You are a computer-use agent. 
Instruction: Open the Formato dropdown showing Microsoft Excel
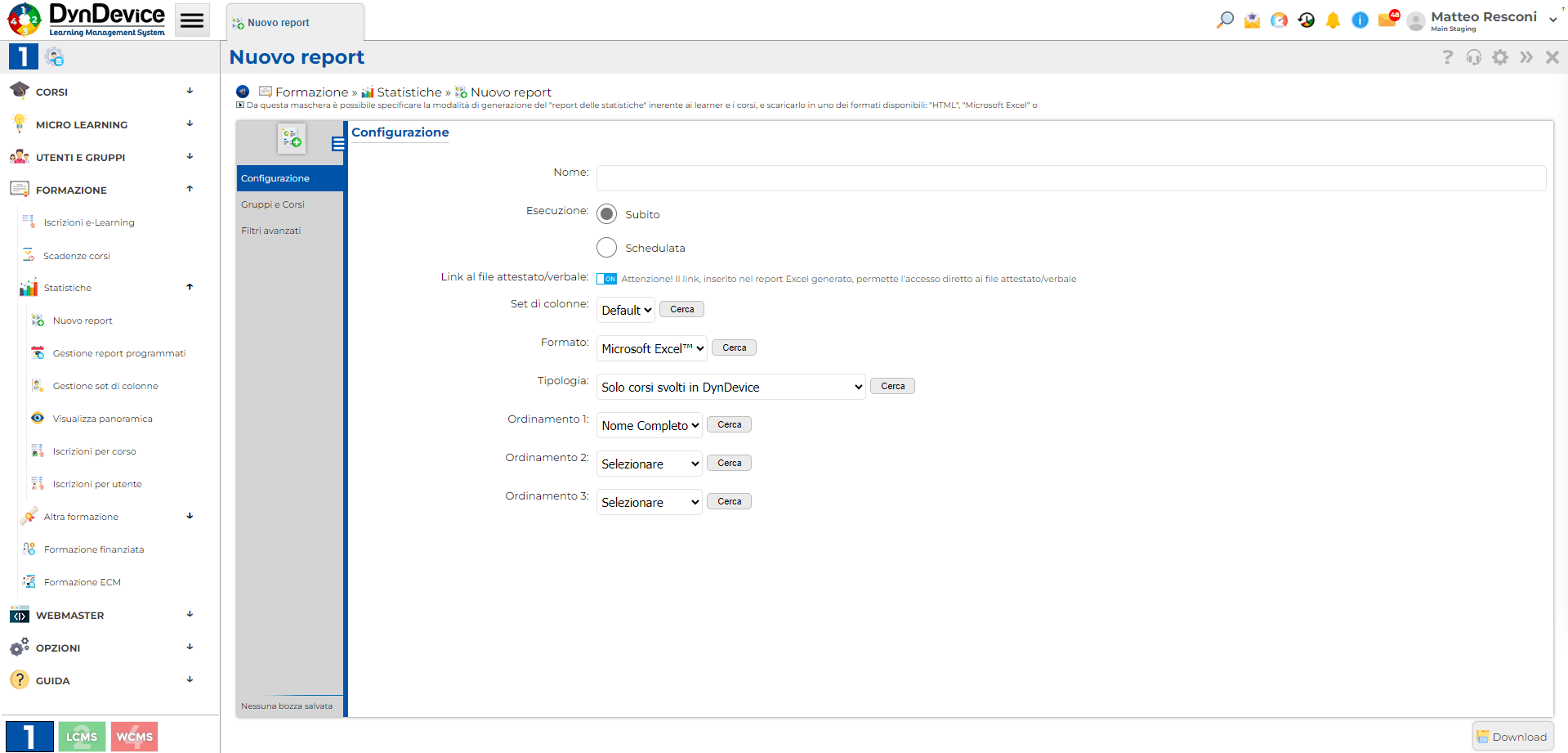tap(651, 348)
